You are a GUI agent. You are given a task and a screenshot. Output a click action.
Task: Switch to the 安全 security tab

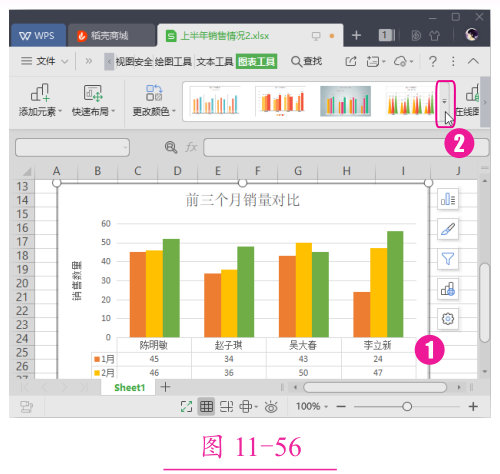pyautogui.click(x=143, y=61)
